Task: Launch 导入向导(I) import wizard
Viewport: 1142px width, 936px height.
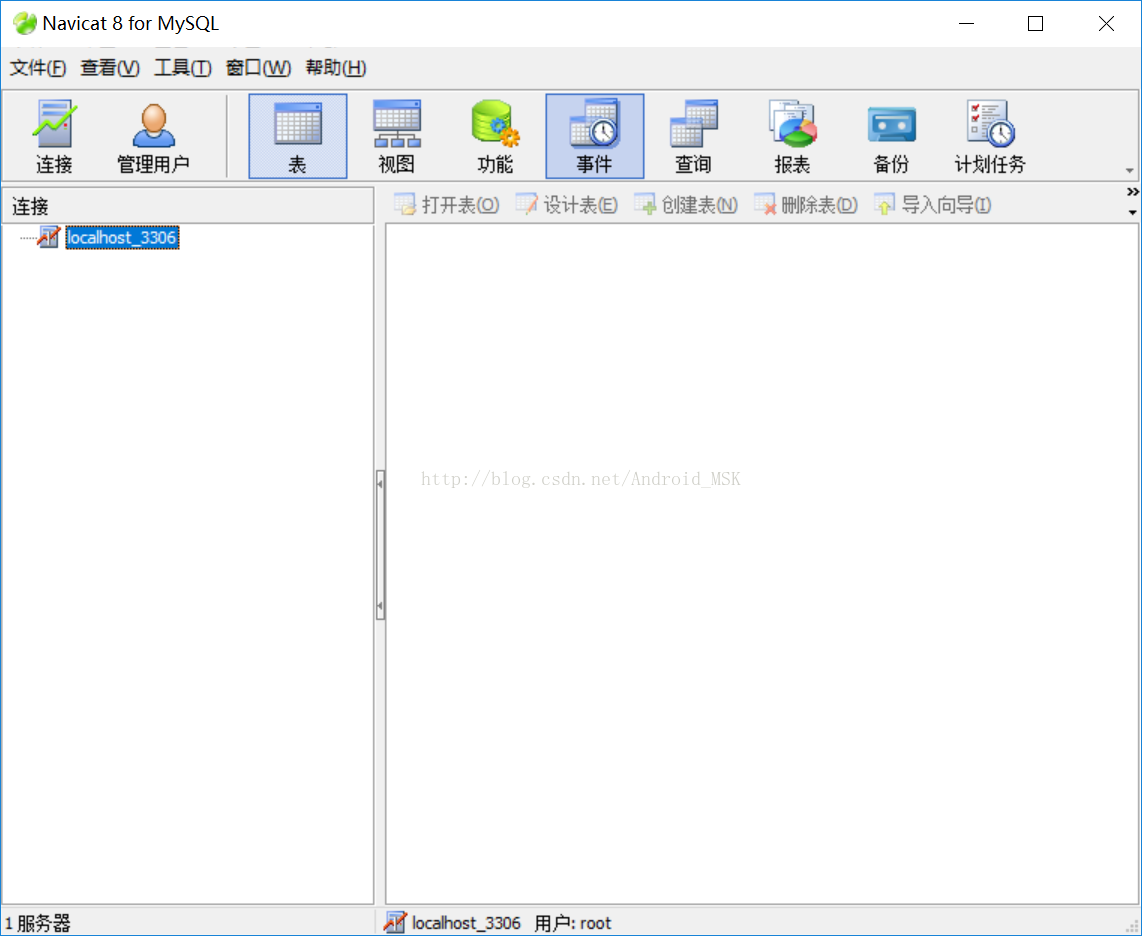Action: pos(932,205)
